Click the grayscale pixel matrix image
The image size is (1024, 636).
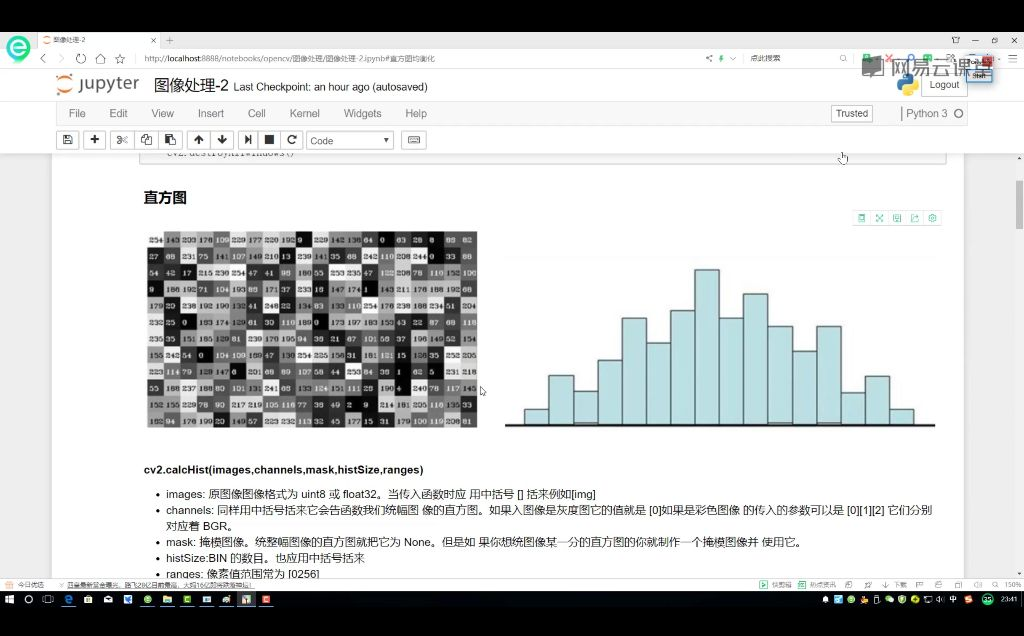[x=312, y=329]
